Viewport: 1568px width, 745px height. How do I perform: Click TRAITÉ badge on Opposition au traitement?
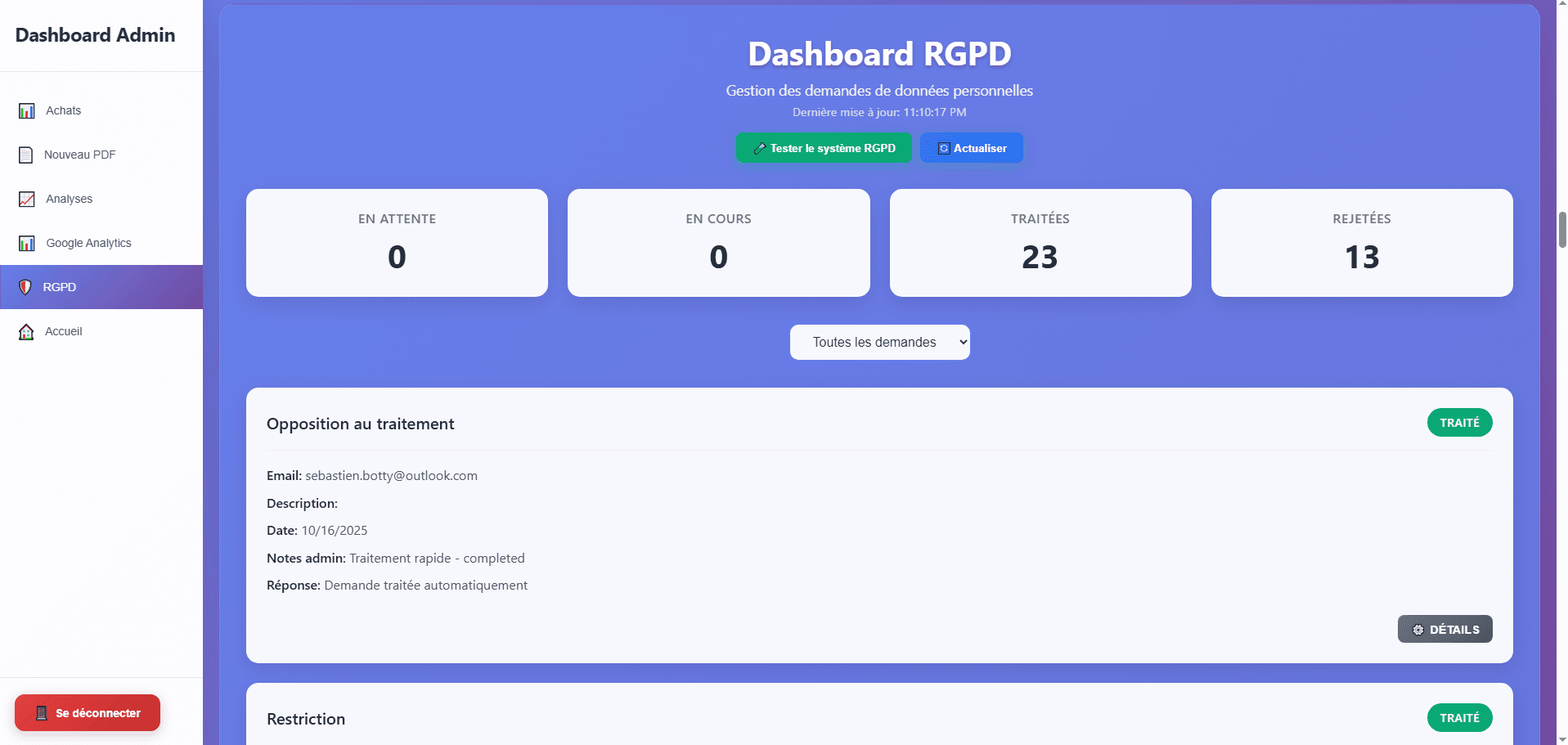(x=1459, y=423)
